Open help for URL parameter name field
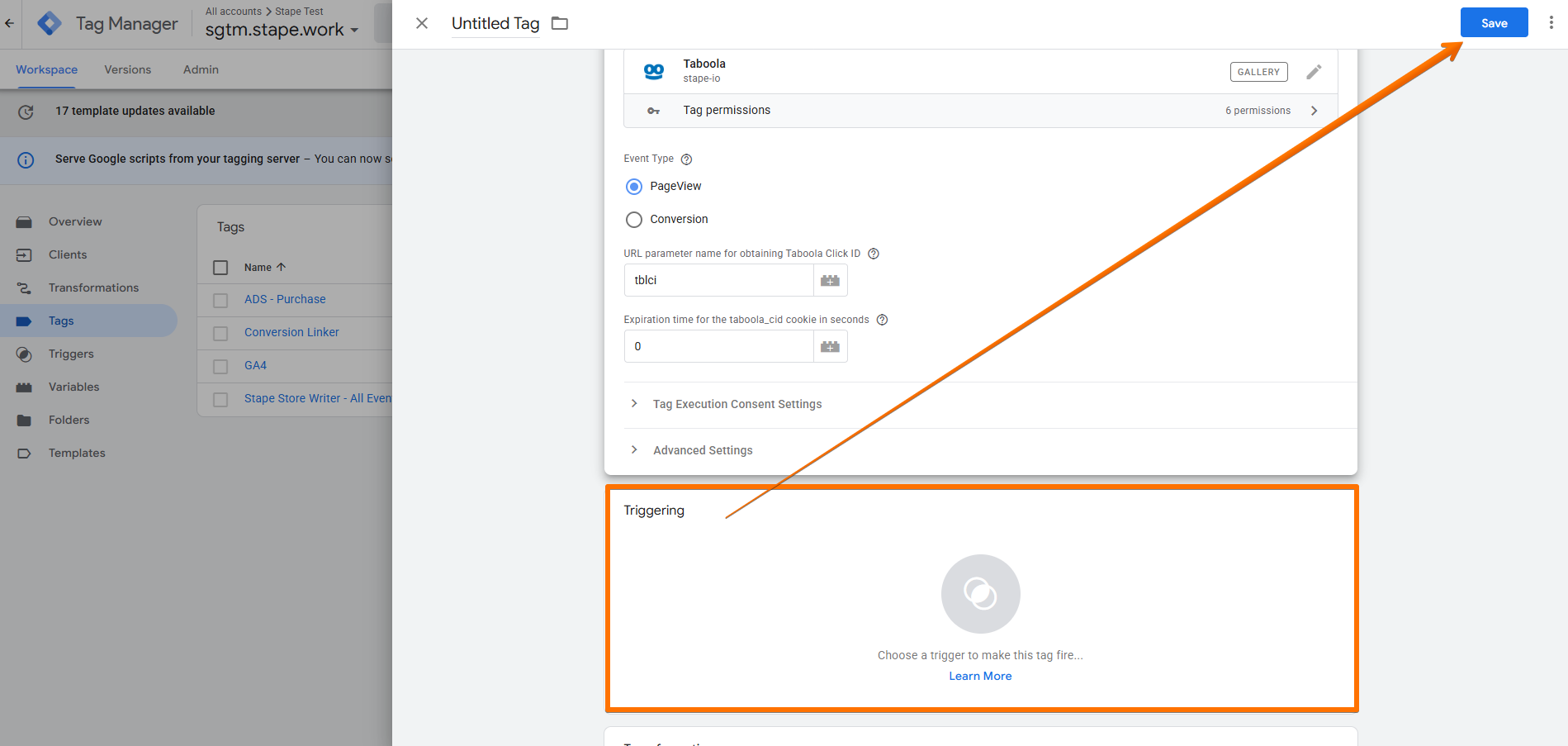1568x746 pixels. [x=874, y=254]
